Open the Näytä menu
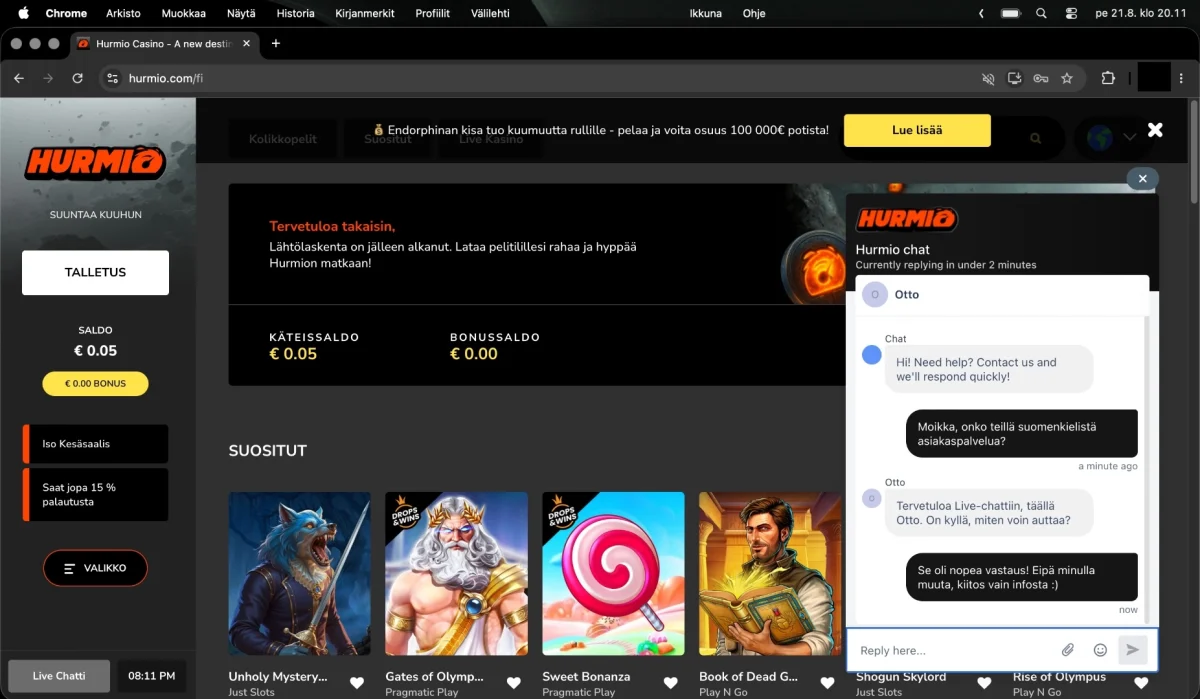 [241, 13]
